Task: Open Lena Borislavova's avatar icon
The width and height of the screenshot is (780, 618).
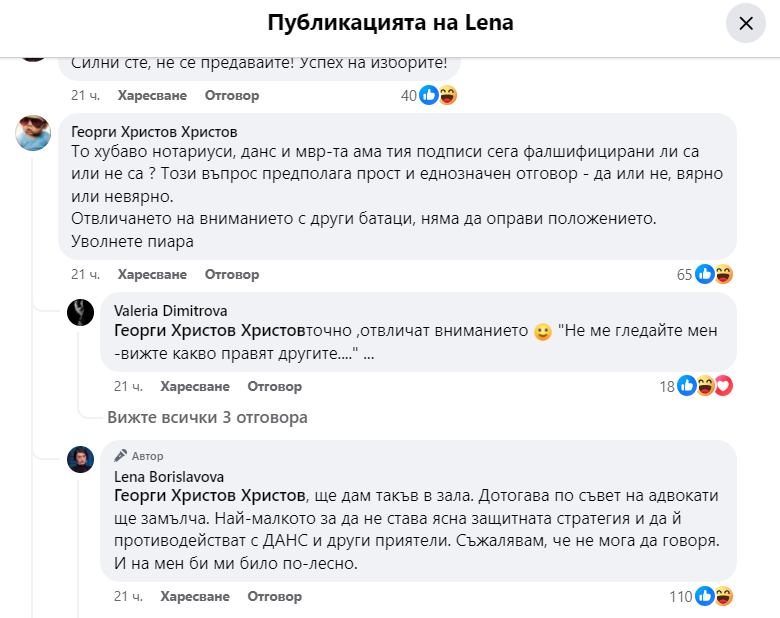Action: (80, 459)
